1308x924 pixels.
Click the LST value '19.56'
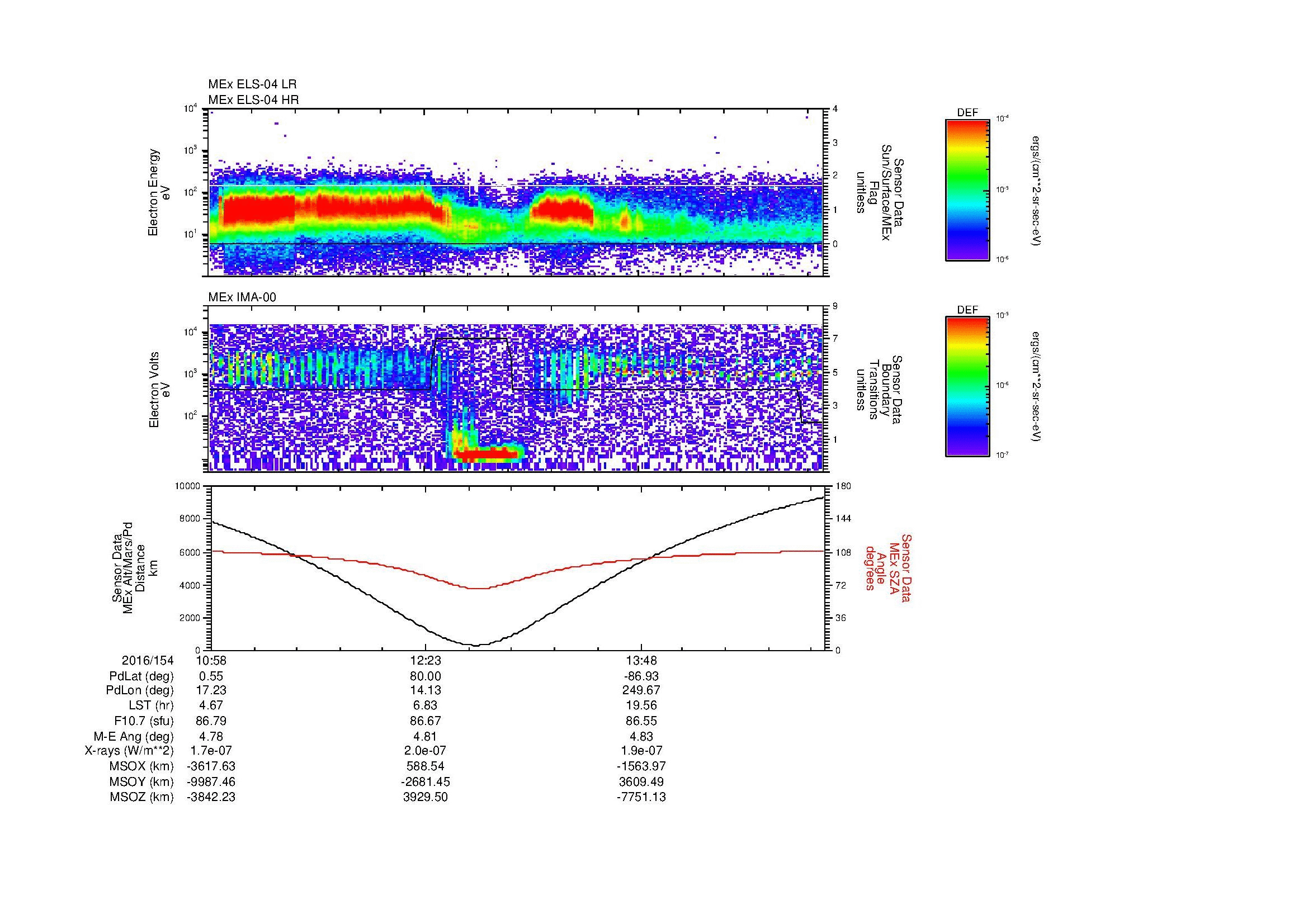(x=641, y=705)
